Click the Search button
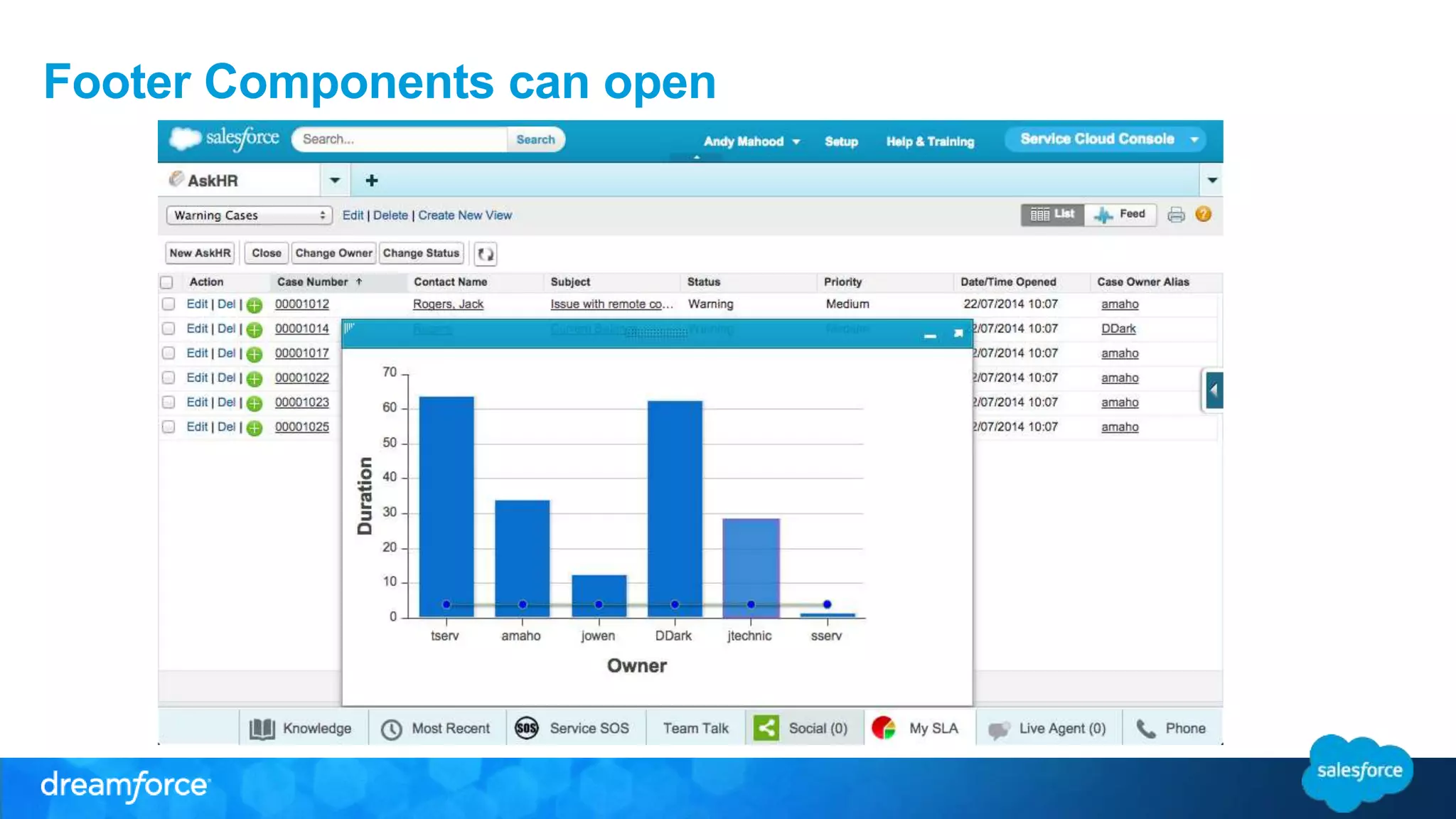The height and width of the screenshot is (819, 1456). coord(535,139)
